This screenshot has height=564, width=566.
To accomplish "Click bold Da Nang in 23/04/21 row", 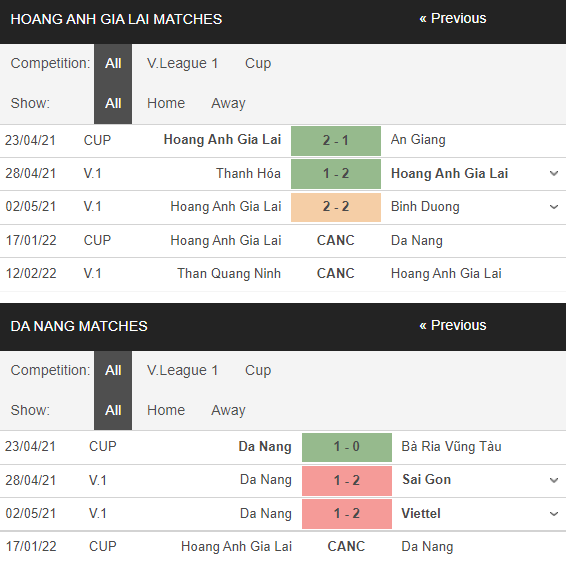I will tap(265, 447).
